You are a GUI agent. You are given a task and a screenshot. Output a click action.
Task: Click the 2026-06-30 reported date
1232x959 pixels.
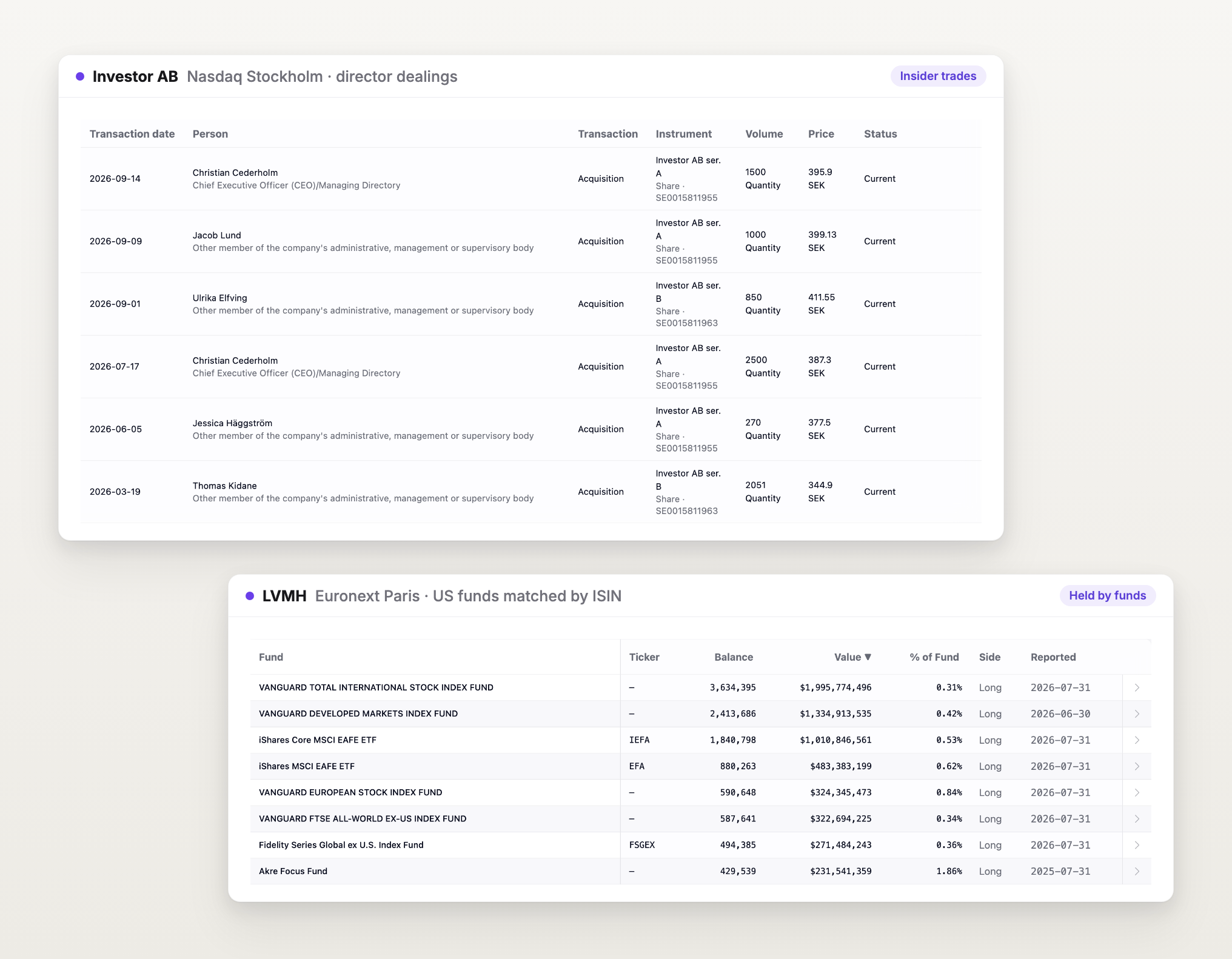click(1060, 714)
